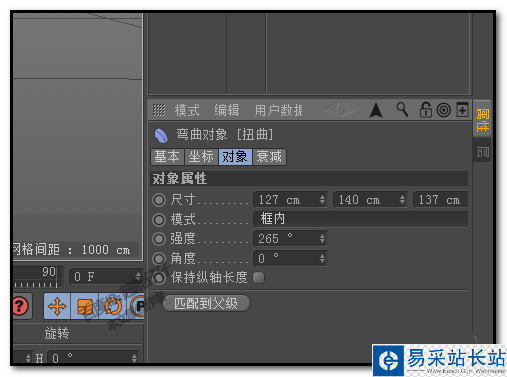The width and height of the screenshot is (507, 377).
Task: Click the 角度 0° field
Action: pos(290,258)
